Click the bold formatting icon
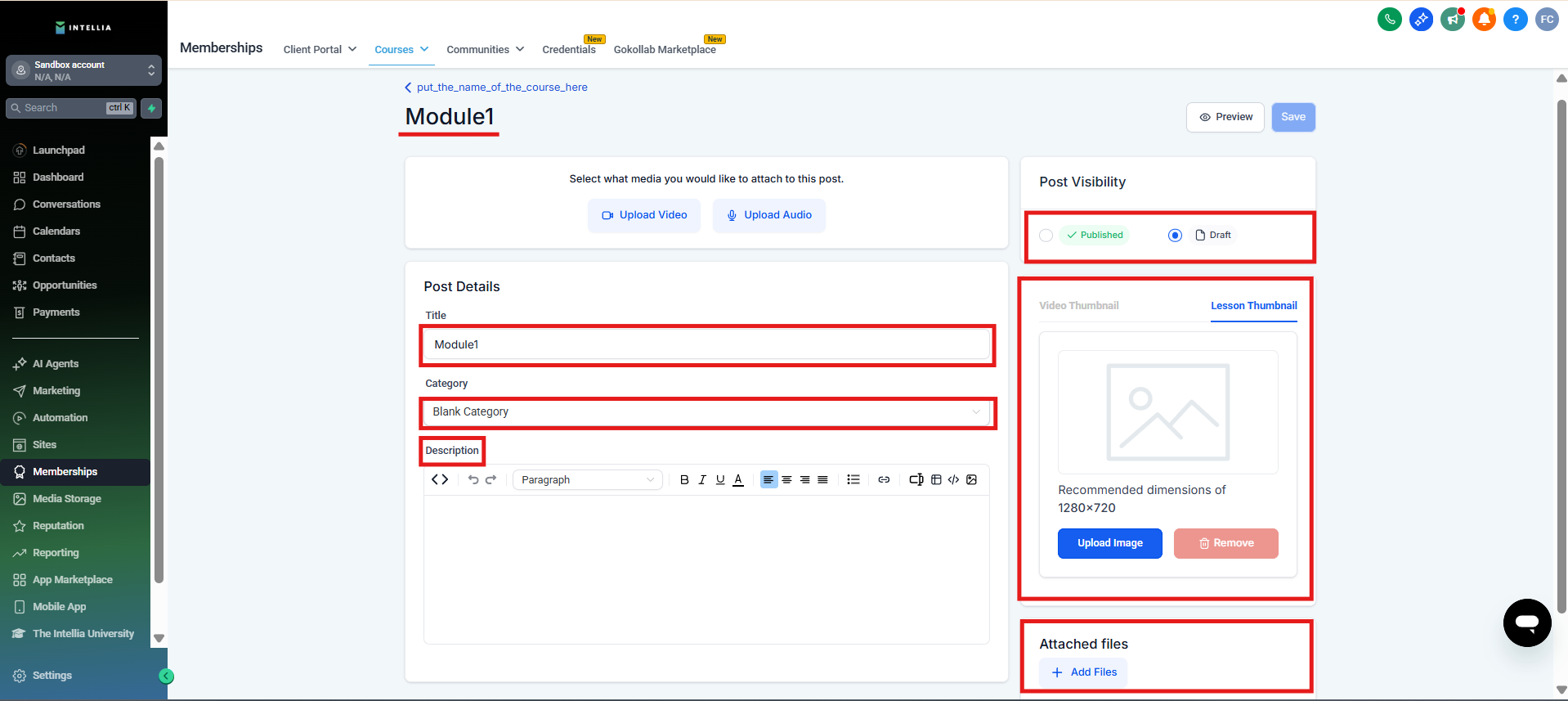The width and height of the screenshot is (1568, 701). coord(684,480)
